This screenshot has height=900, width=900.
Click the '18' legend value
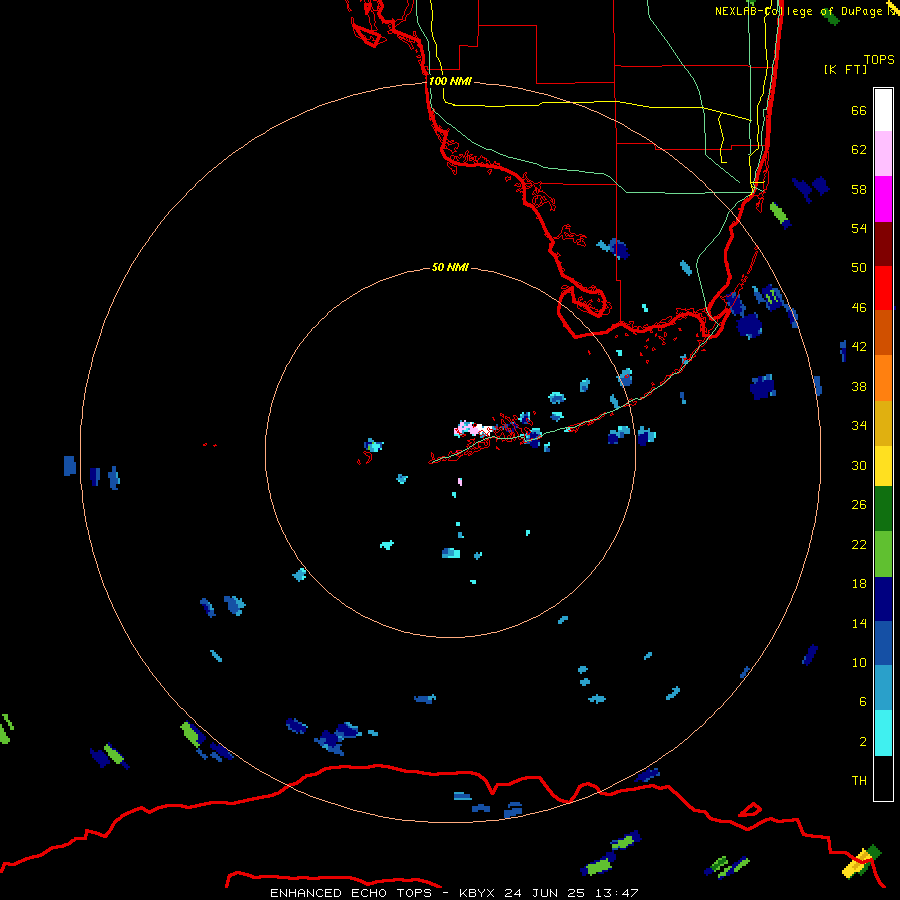coord(859,584)
